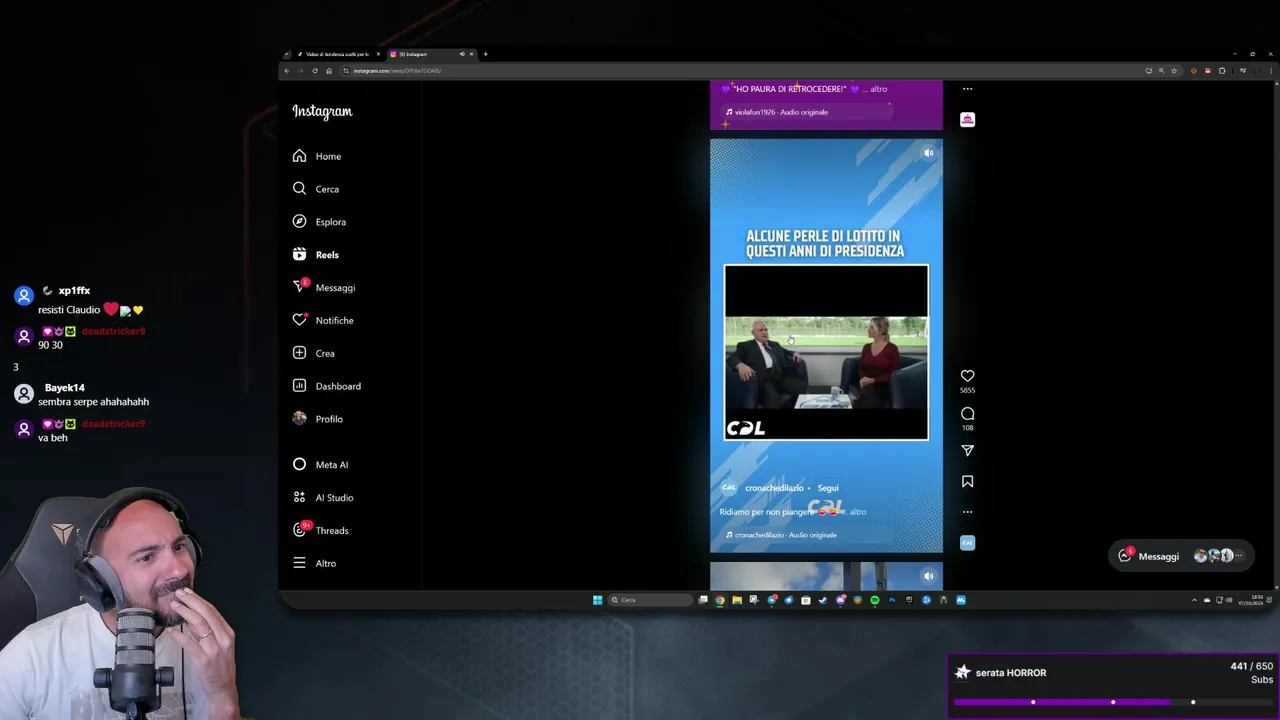Open Instagram Home from the sidebar

click(317, 156)
